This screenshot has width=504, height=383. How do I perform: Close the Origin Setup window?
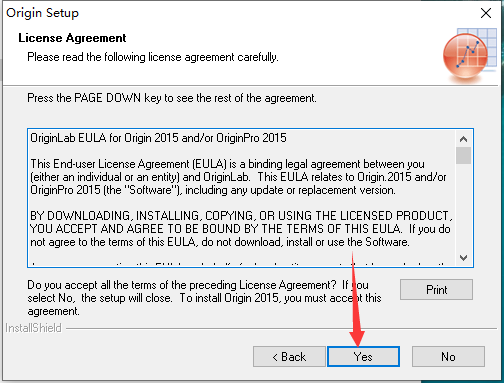[x=486, y=13]
